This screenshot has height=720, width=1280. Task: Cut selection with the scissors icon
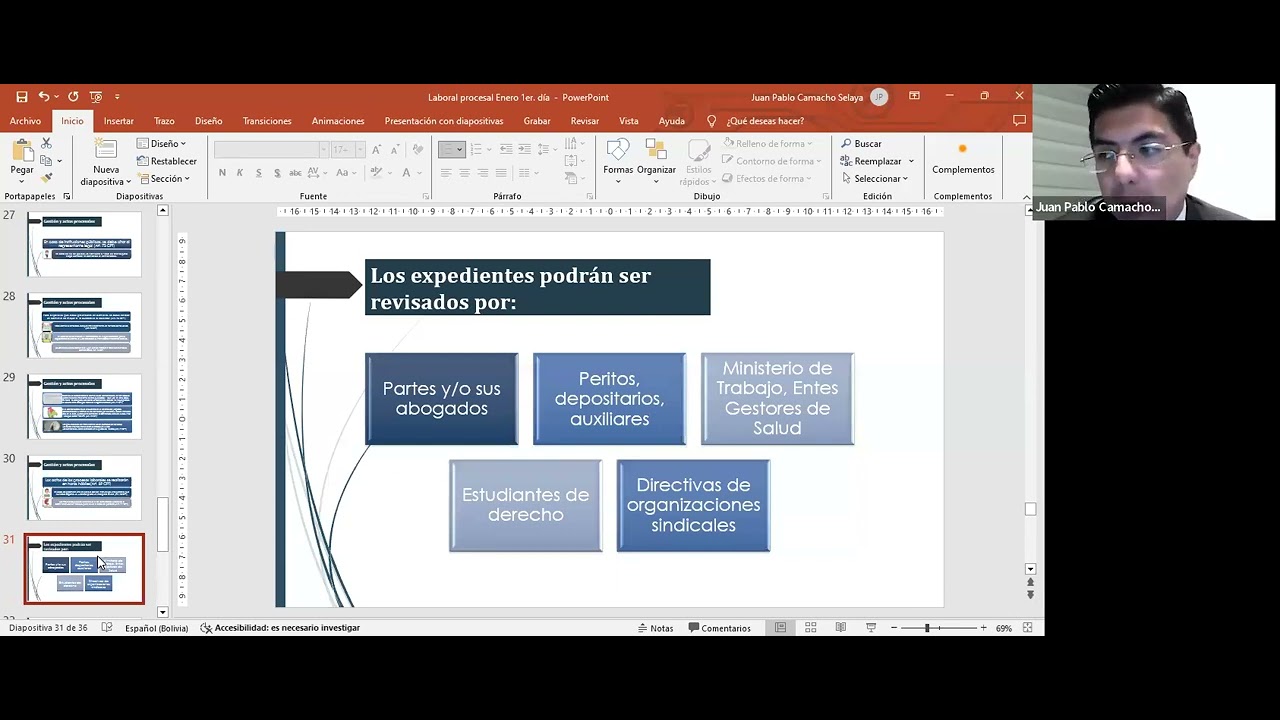46,144
